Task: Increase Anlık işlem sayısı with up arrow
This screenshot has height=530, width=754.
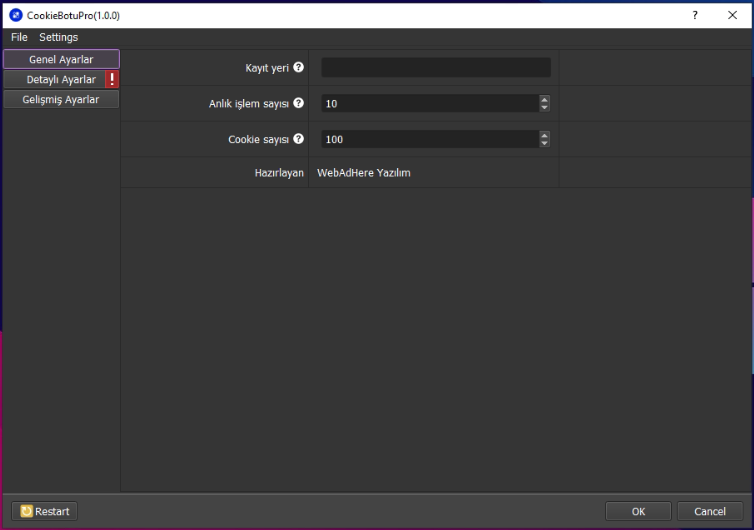Action: (x=544, y=99)
